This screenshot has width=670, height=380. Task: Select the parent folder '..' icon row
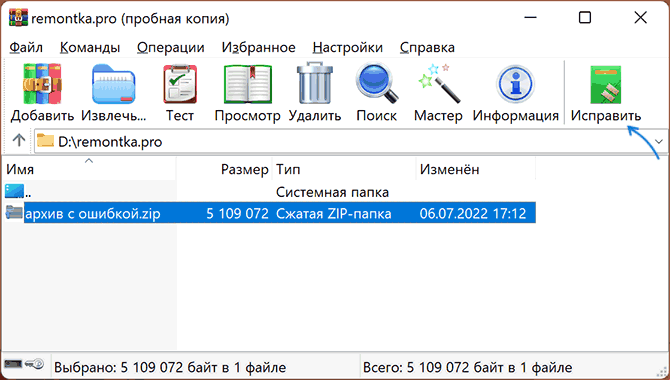coord(15,191)
